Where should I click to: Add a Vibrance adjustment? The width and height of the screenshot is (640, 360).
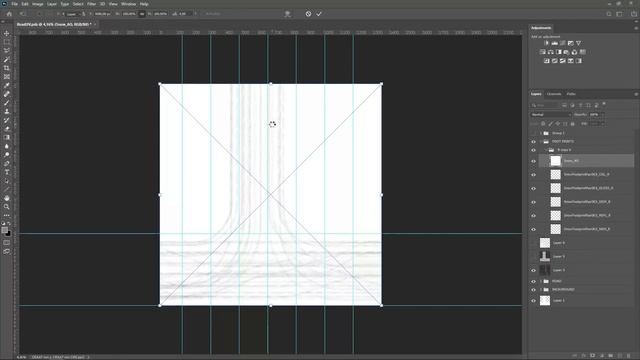pos(578,43)
